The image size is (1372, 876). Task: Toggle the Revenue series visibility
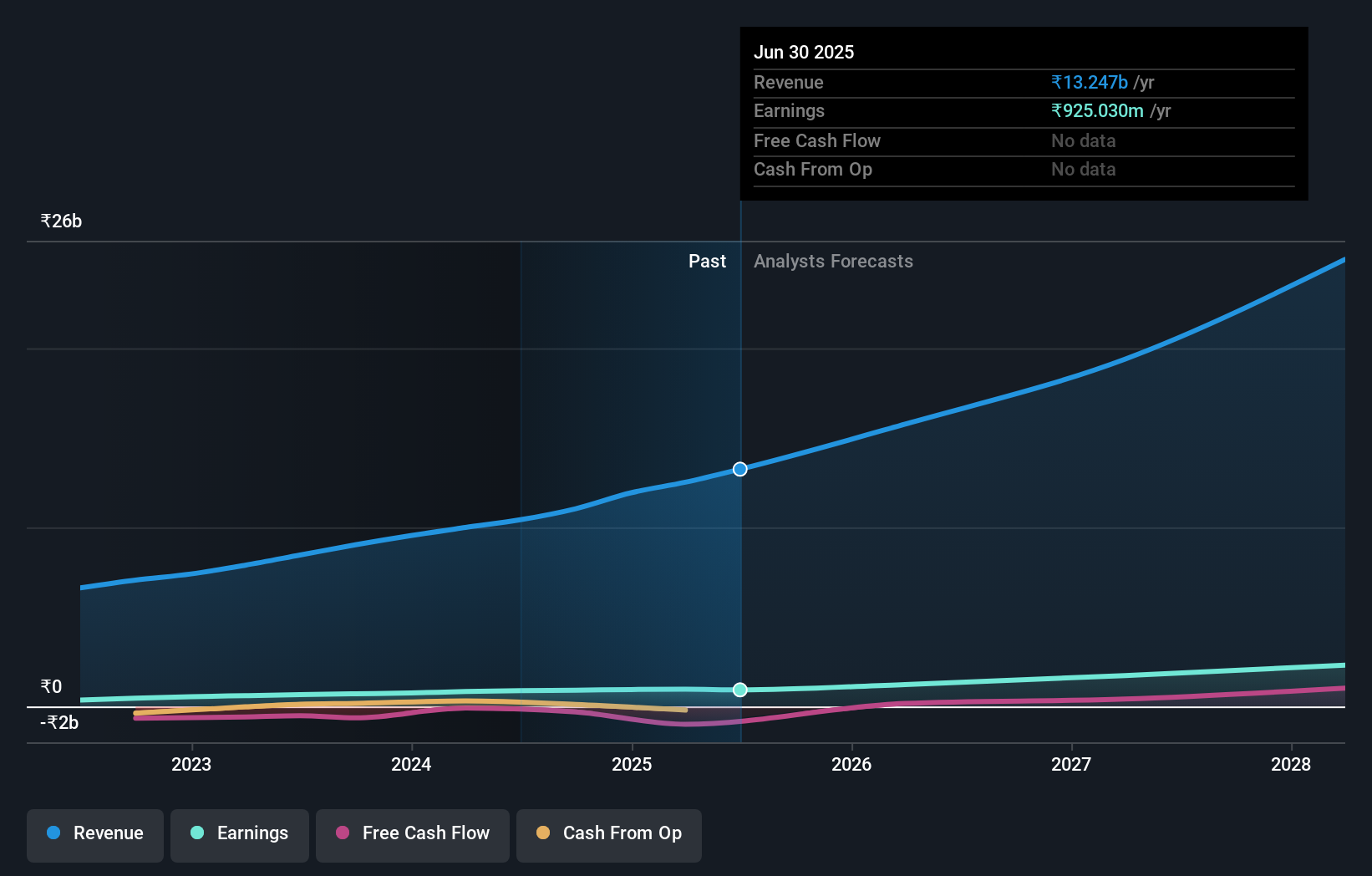[94, 834]
